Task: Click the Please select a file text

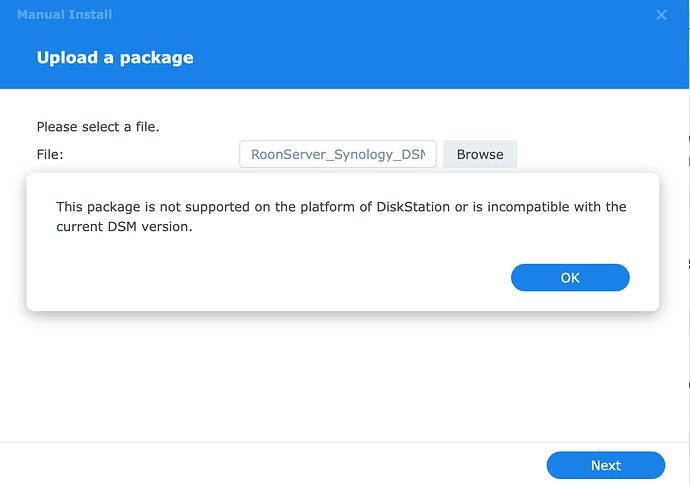Action: coord(98,127)
